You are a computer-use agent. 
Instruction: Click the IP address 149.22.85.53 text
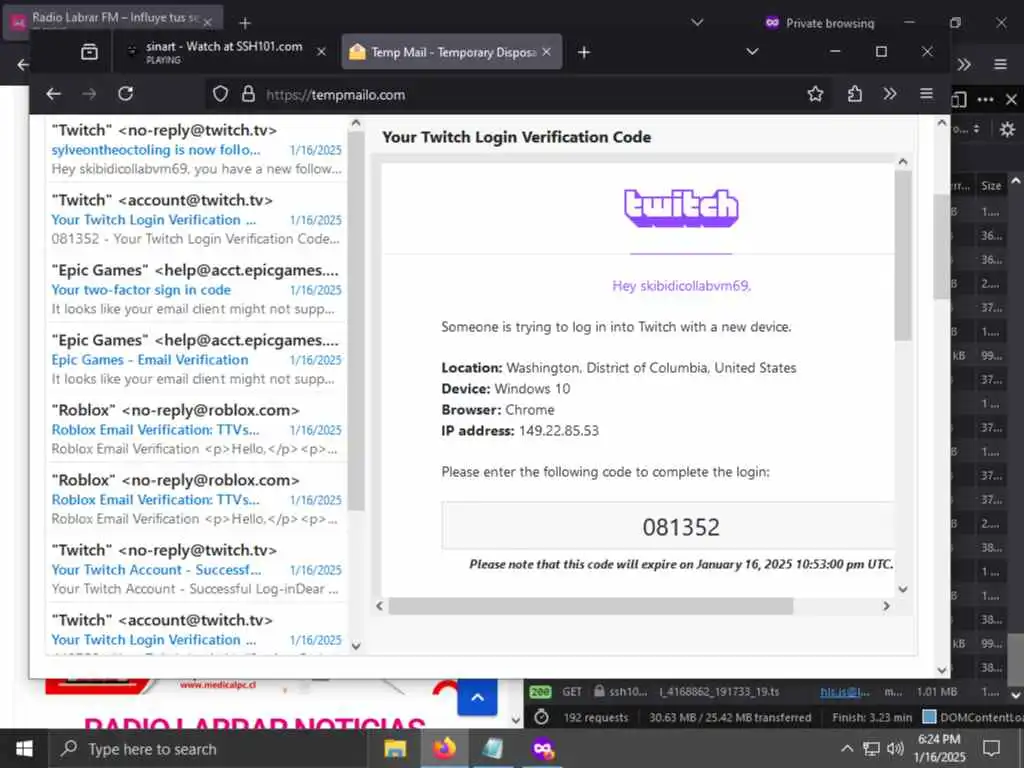pos(558,431)
